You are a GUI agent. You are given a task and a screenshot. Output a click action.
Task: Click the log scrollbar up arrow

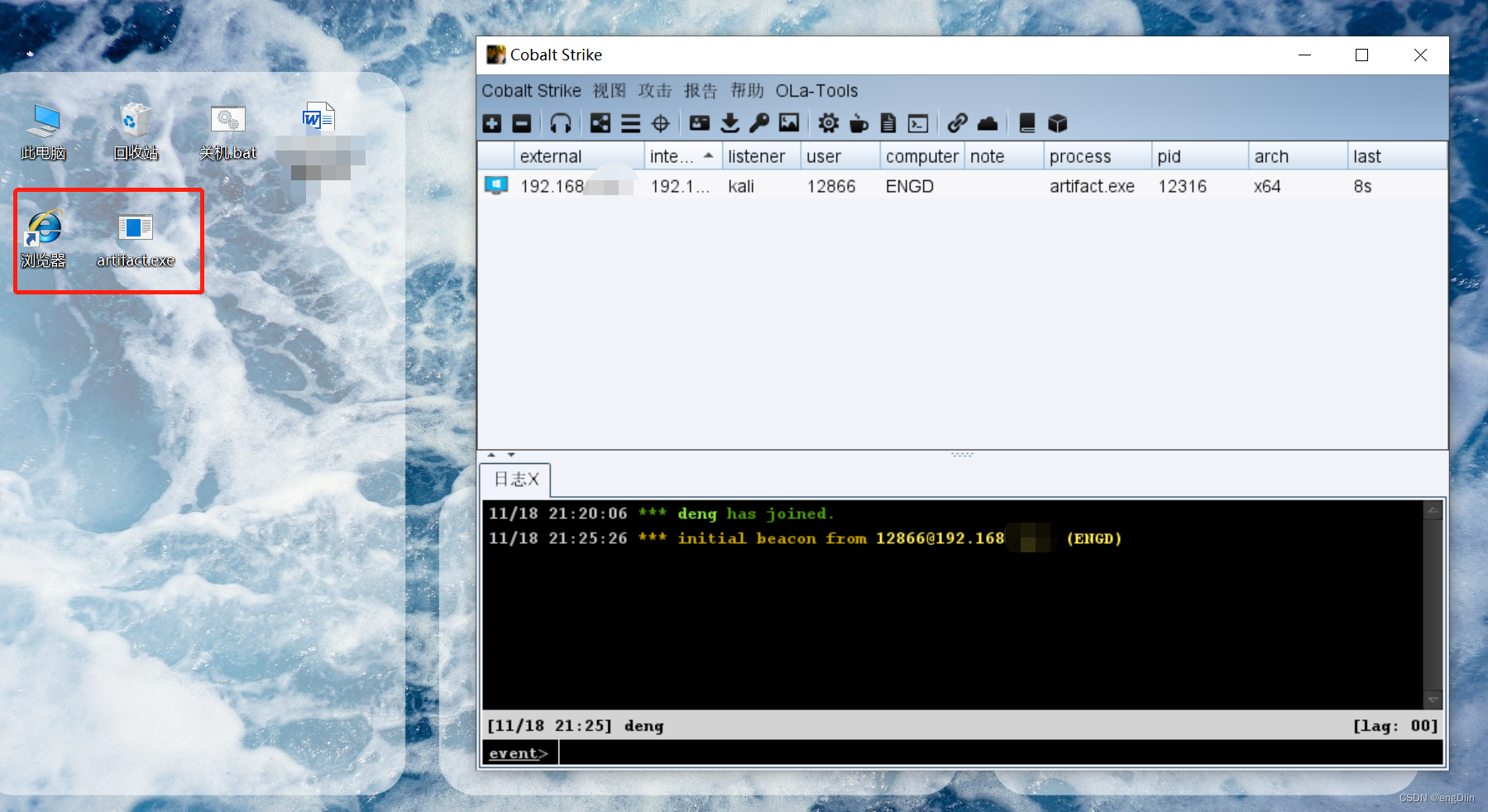tap(1433, 510)
